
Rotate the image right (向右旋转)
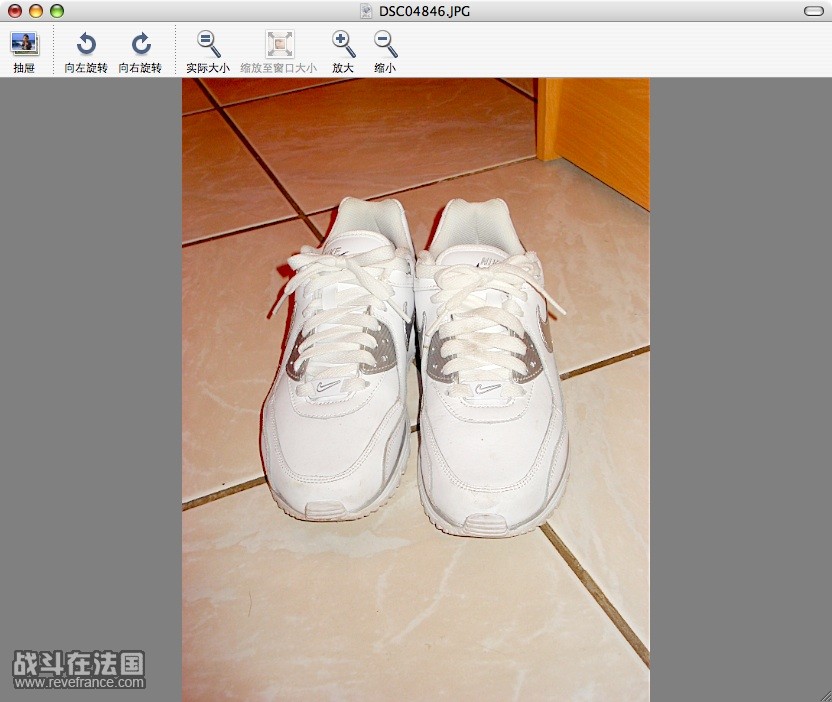point(140,51)
